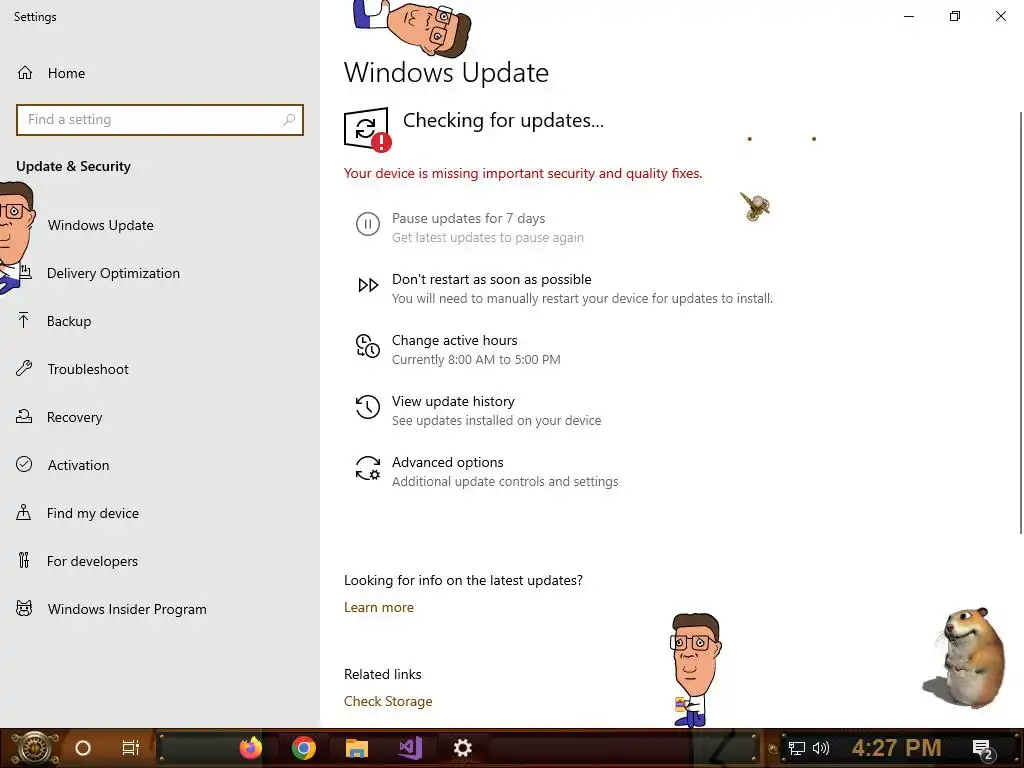Click the For developers tools icon
This screenshot has width=1024, height=768.
[24, 560]
